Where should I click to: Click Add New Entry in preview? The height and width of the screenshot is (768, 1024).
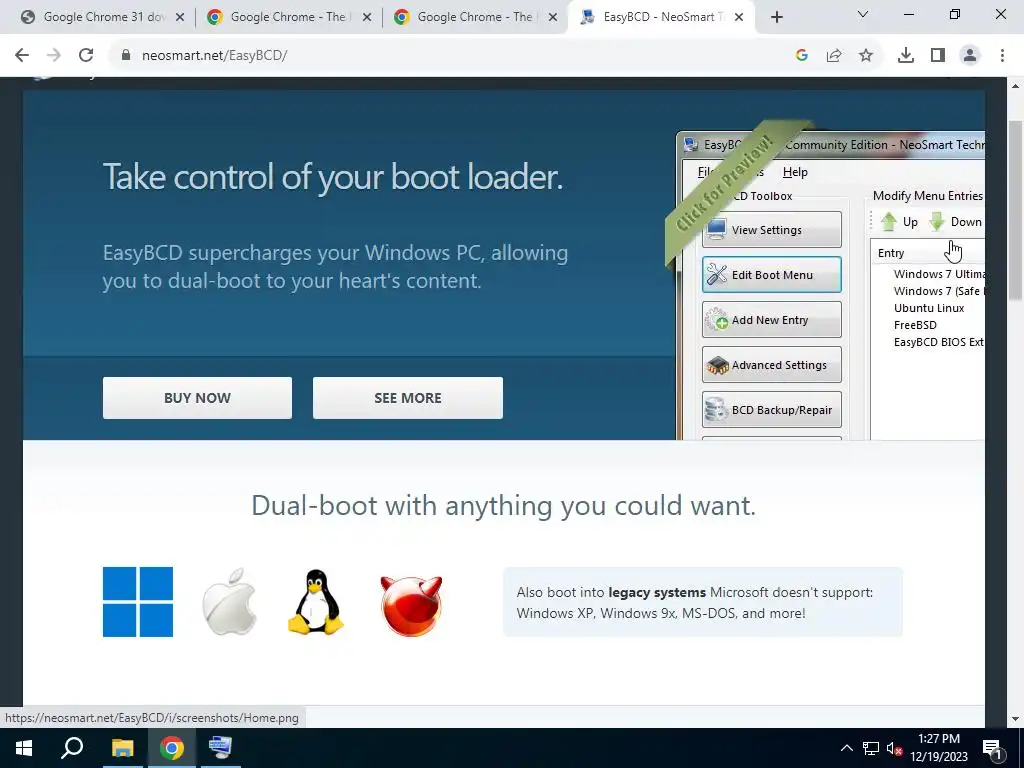771,319
